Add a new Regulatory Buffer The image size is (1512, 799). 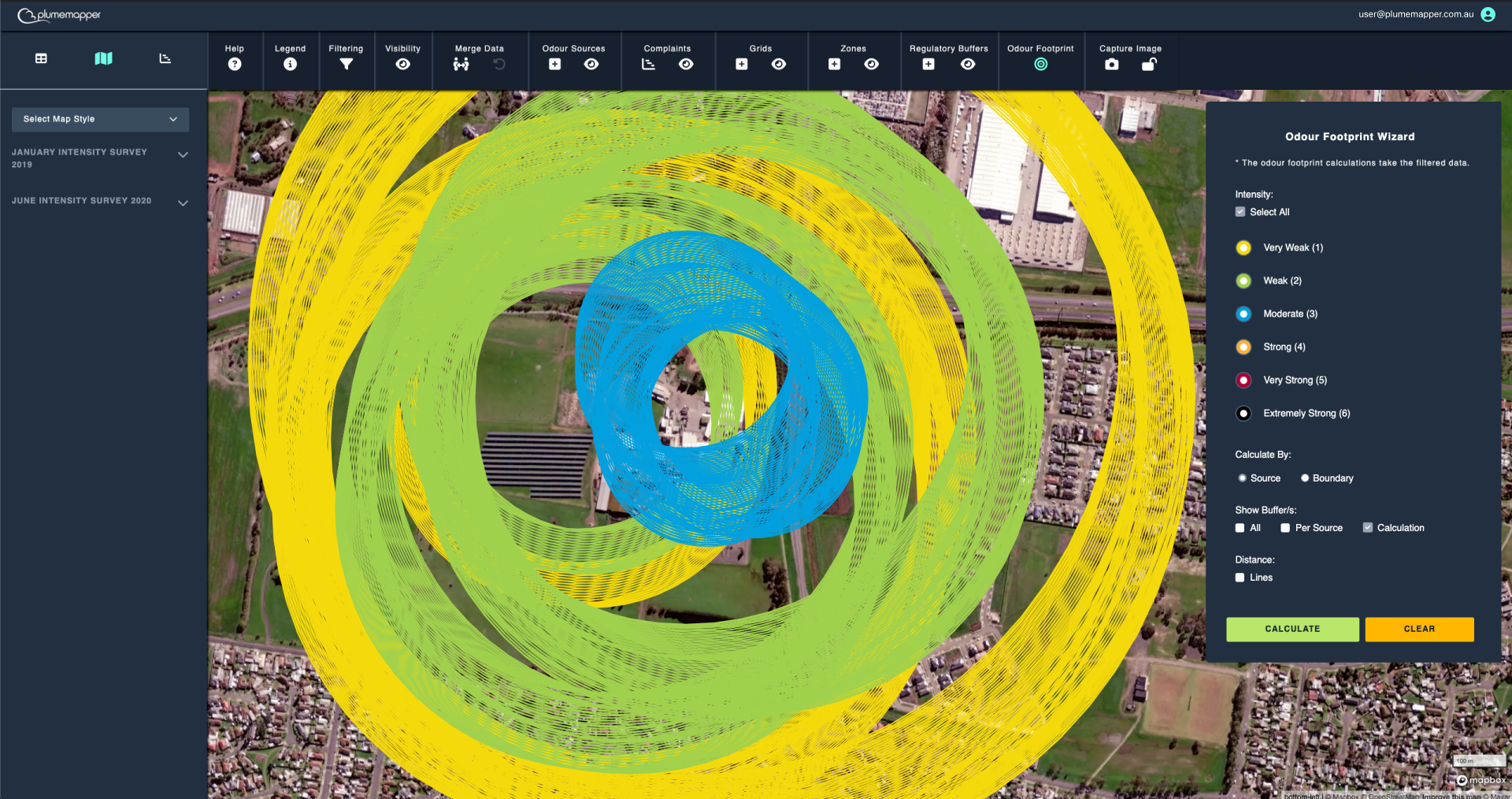[928, 65]
